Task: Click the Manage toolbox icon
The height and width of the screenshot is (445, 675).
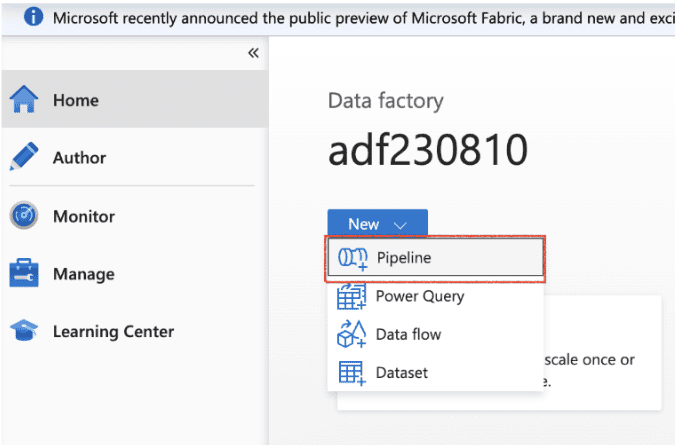Action: tap(24, 274)
